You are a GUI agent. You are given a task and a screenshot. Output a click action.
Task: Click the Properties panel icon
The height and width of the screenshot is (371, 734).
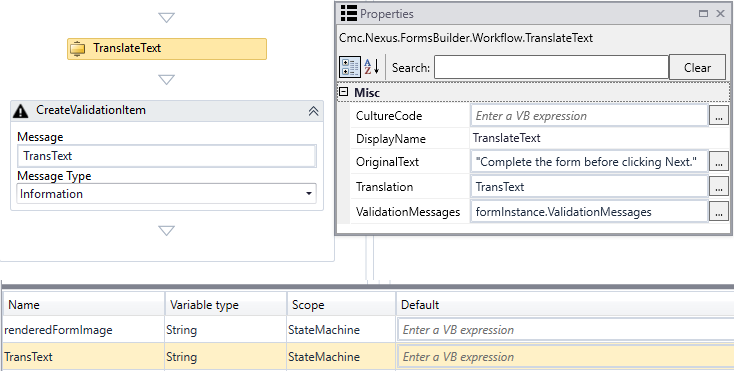349,14
